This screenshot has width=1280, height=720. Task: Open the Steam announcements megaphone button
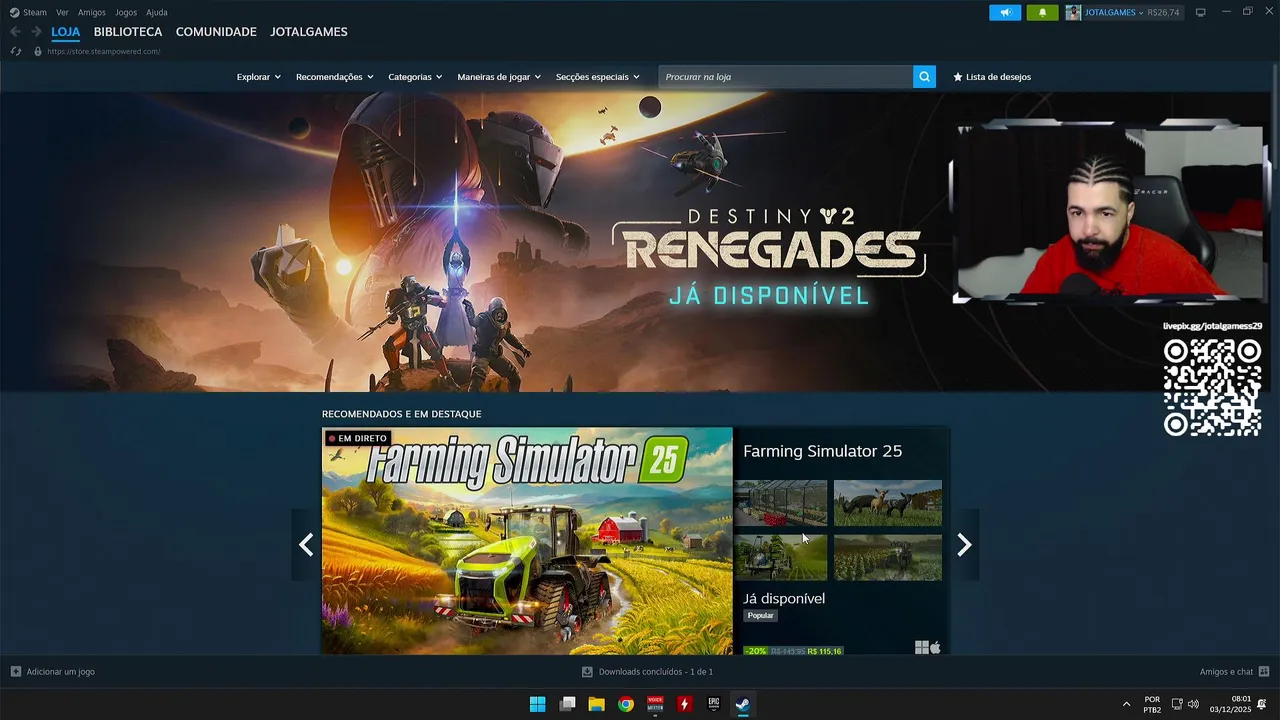[1005, 12]
